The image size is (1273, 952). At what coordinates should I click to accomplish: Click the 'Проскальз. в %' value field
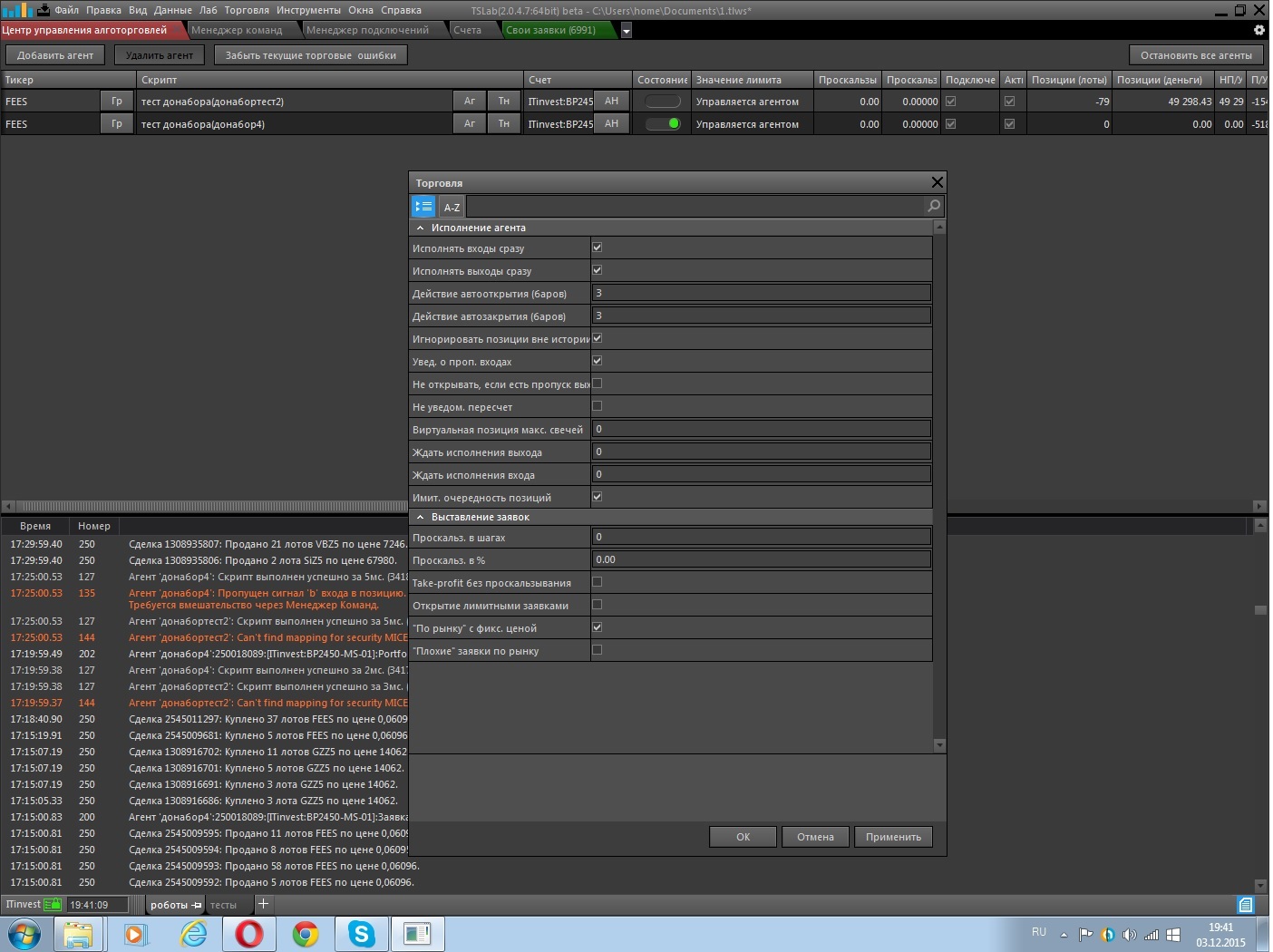[762, 559]
